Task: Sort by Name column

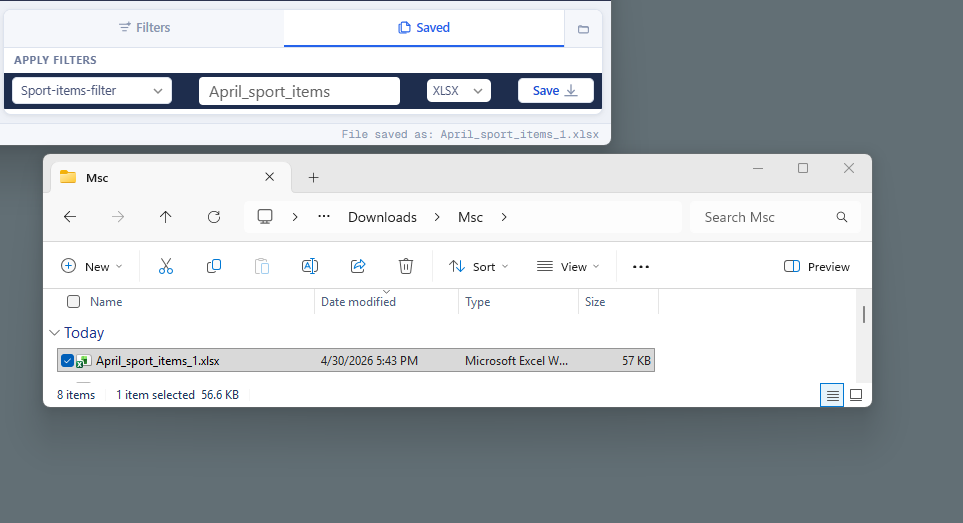Action: (x=106, y=301)
